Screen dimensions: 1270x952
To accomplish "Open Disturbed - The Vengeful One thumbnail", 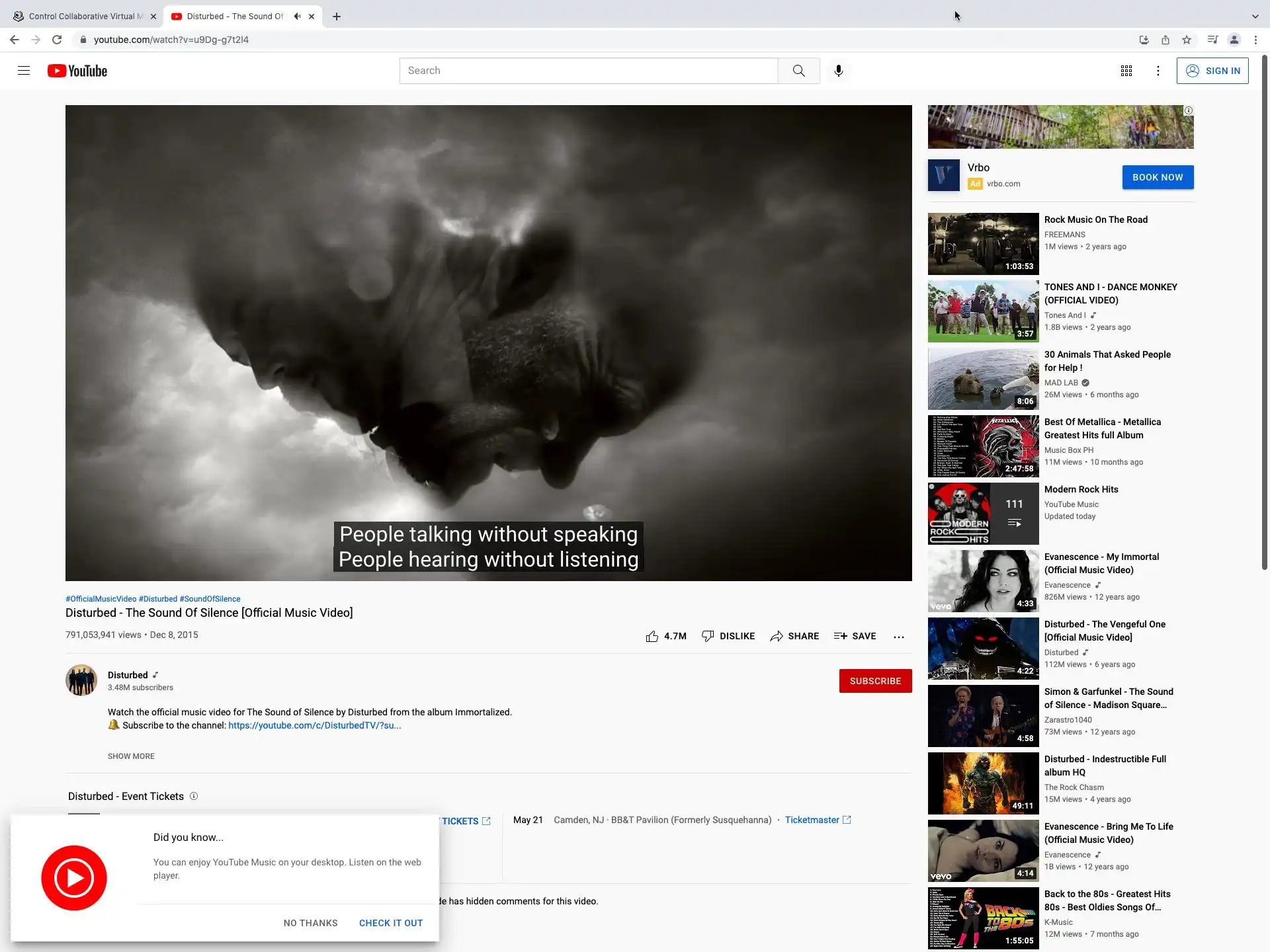I will [x=983, y=649].
